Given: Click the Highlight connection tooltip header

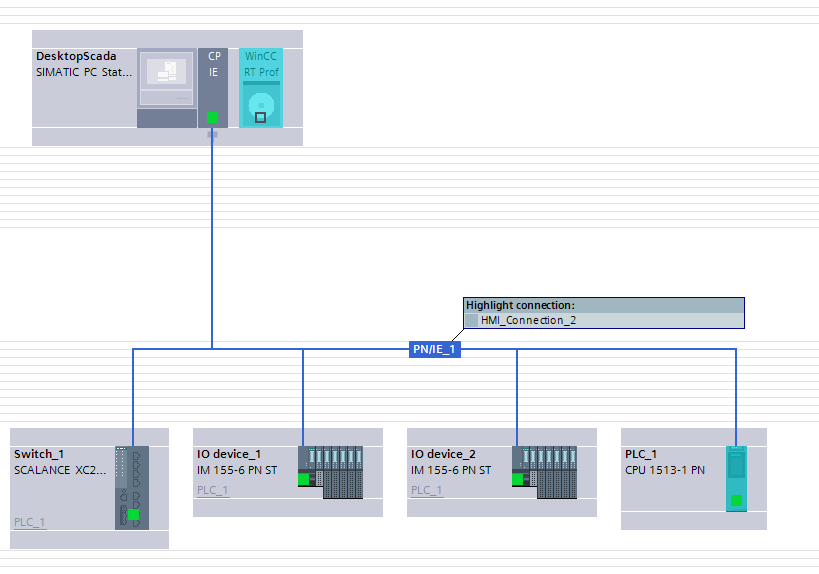Looking at the screenshot, I should click(604, 306).
